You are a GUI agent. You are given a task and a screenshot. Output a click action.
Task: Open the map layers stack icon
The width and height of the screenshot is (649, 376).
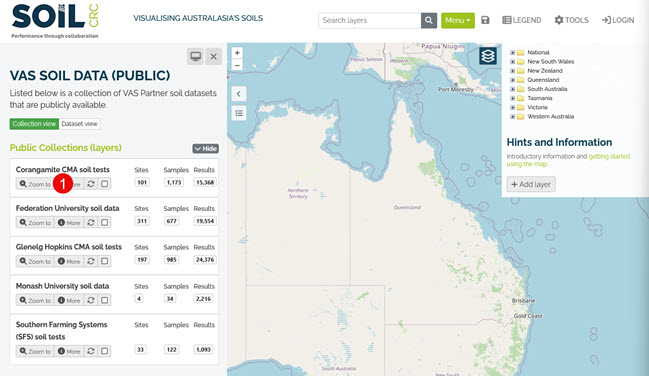488,55
